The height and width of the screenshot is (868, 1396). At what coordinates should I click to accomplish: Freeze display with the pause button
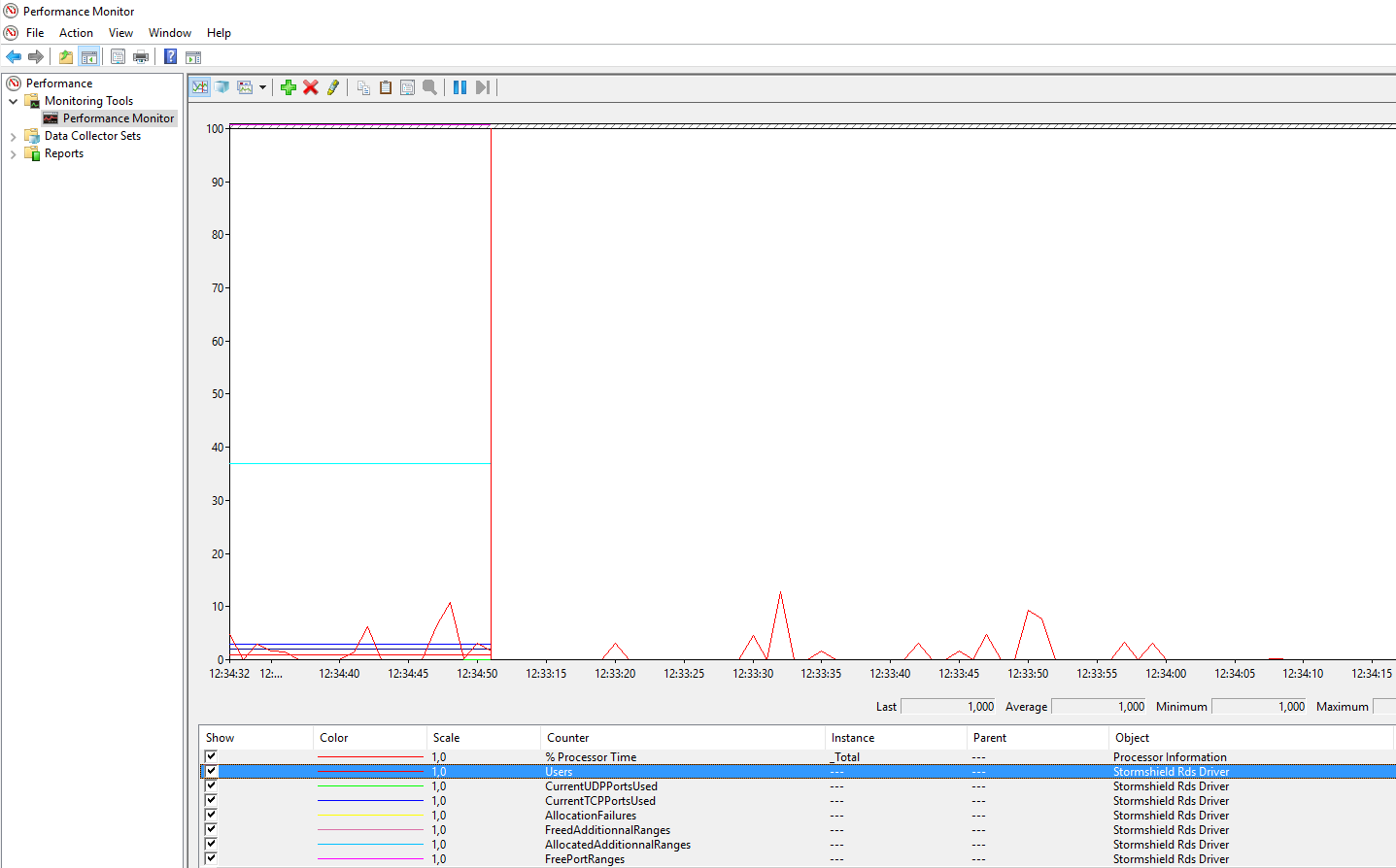460,87
